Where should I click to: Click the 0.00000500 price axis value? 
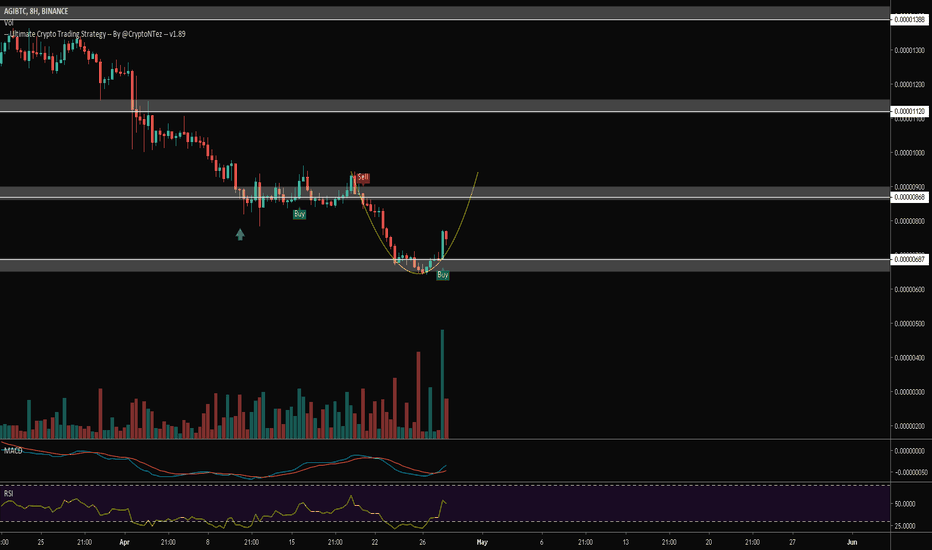(x=909, y=323)
